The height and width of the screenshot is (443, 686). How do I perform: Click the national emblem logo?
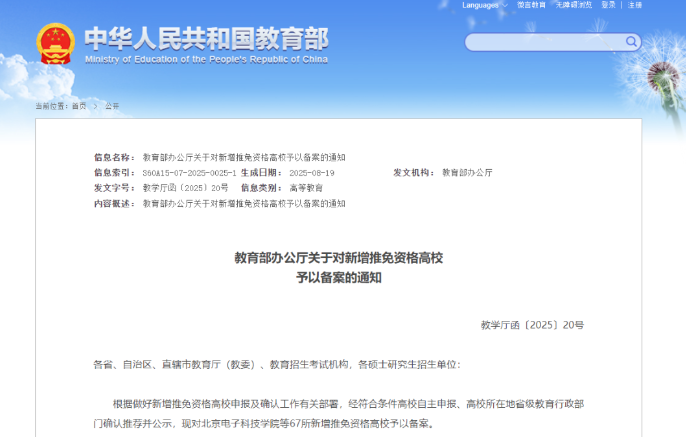click(55, 44)
